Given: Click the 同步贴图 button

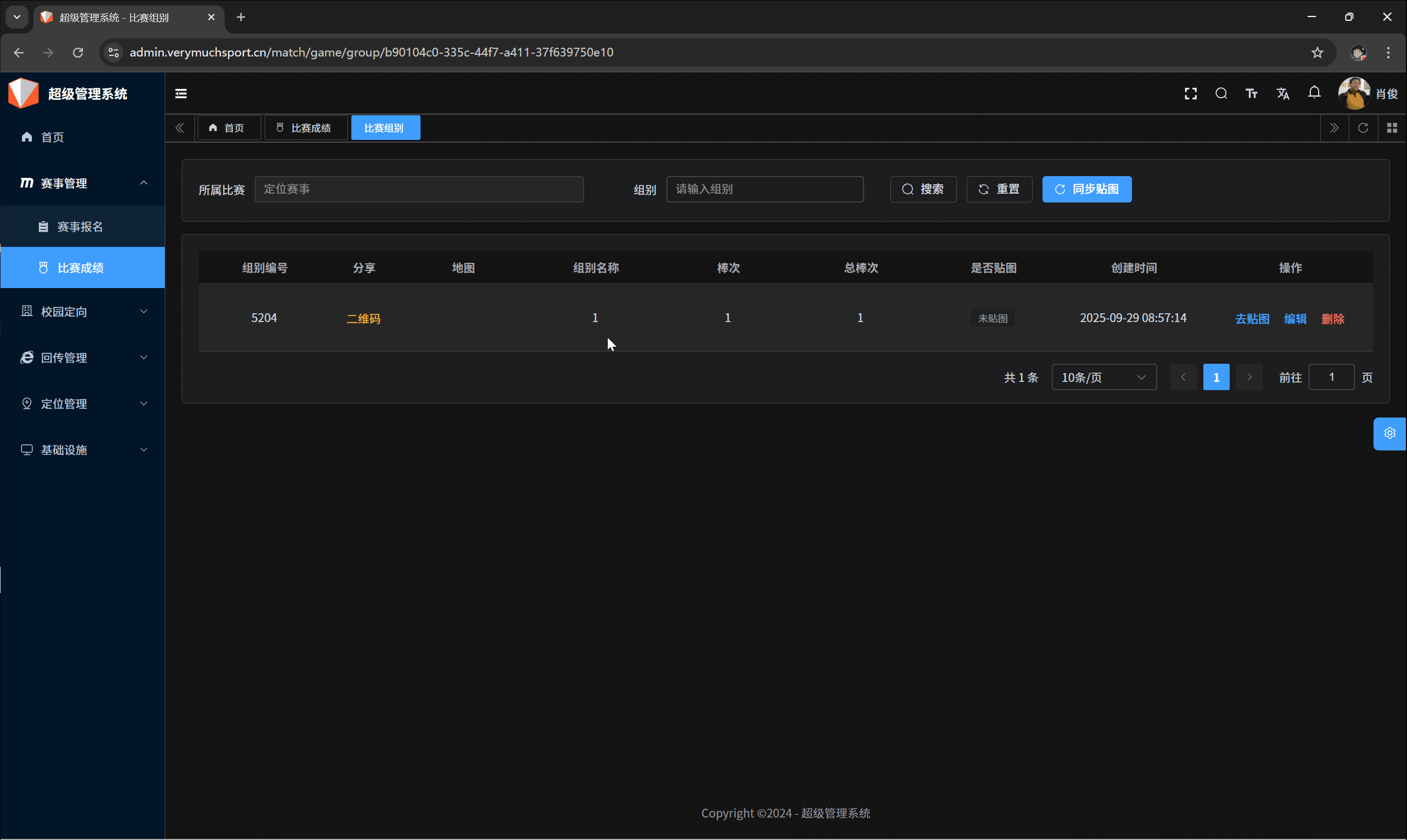Looking at the screenshot, I should [x=1086, y=189].
